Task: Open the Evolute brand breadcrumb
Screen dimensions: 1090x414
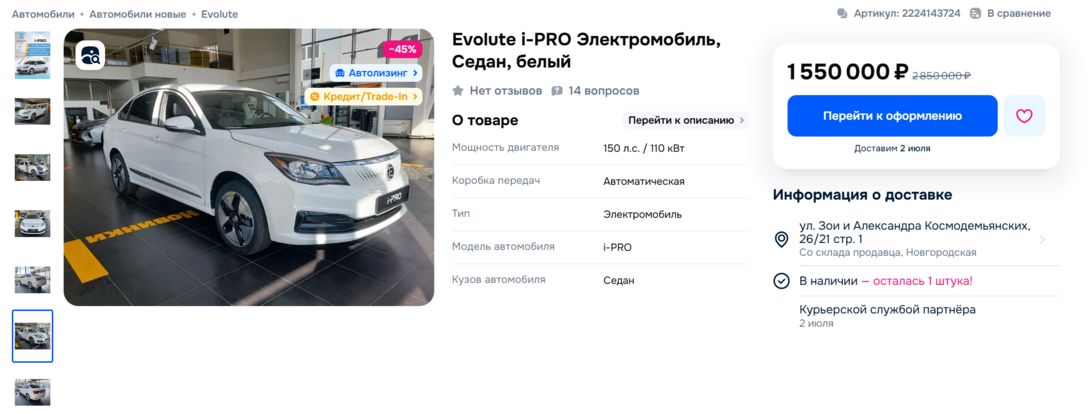Action: coord(220,14)
